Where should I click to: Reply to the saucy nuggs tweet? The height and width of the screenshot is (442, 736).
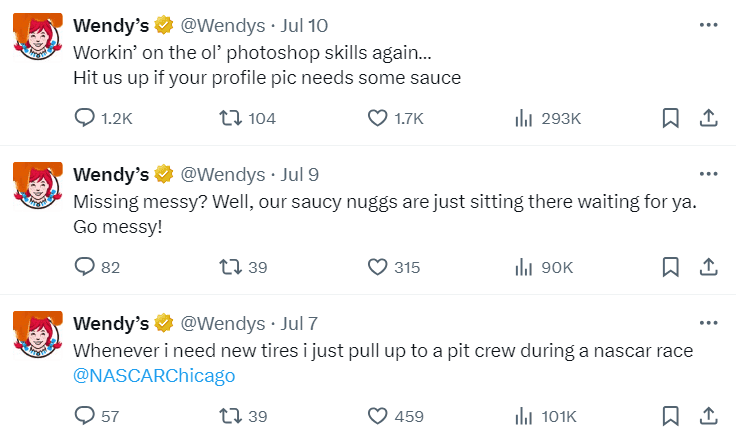pyautogui.click(x=86, y=267)
